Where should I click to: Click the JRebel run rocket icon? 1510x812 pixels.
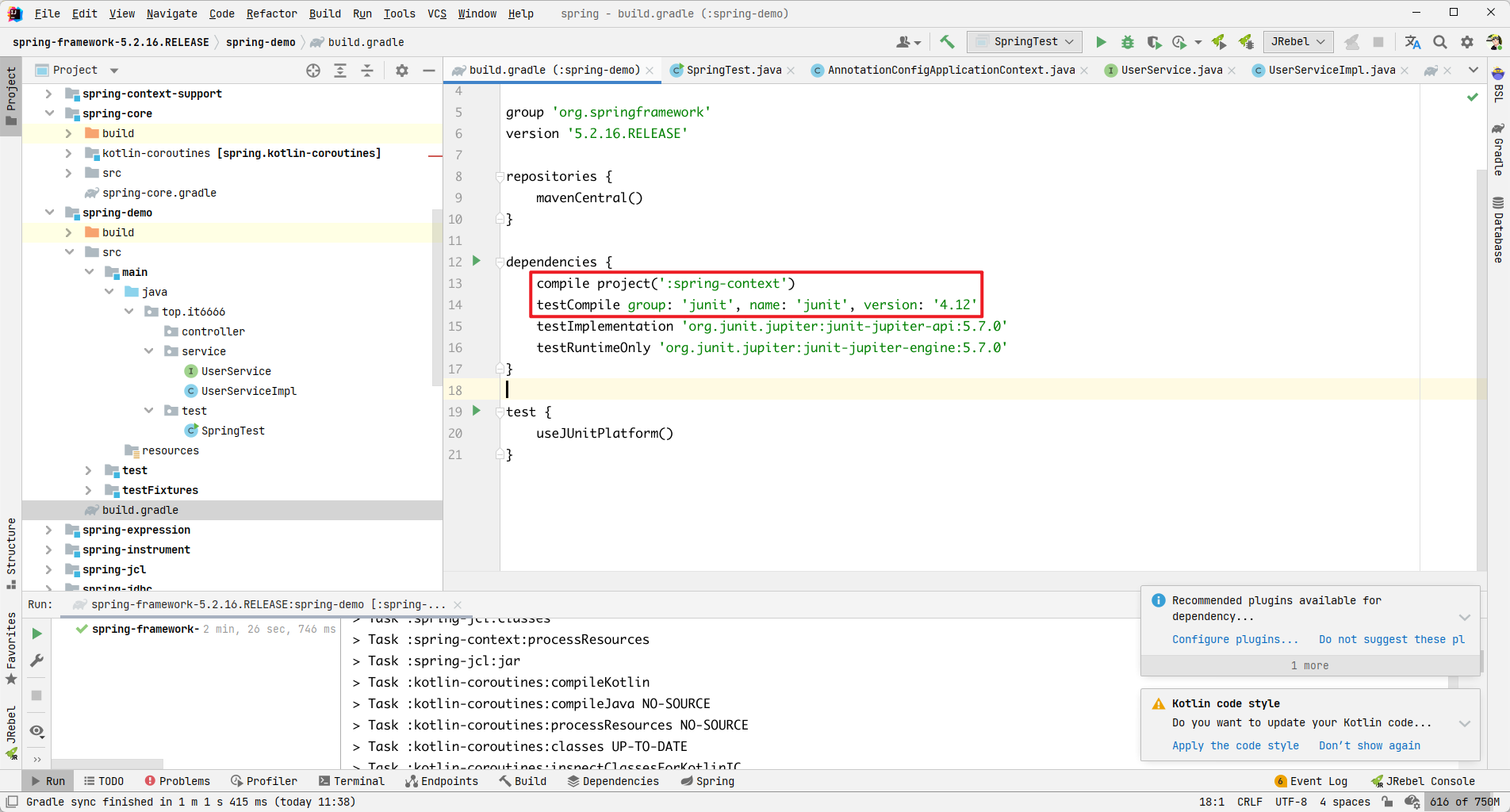pyautogui.click(x=1219, y=42)
